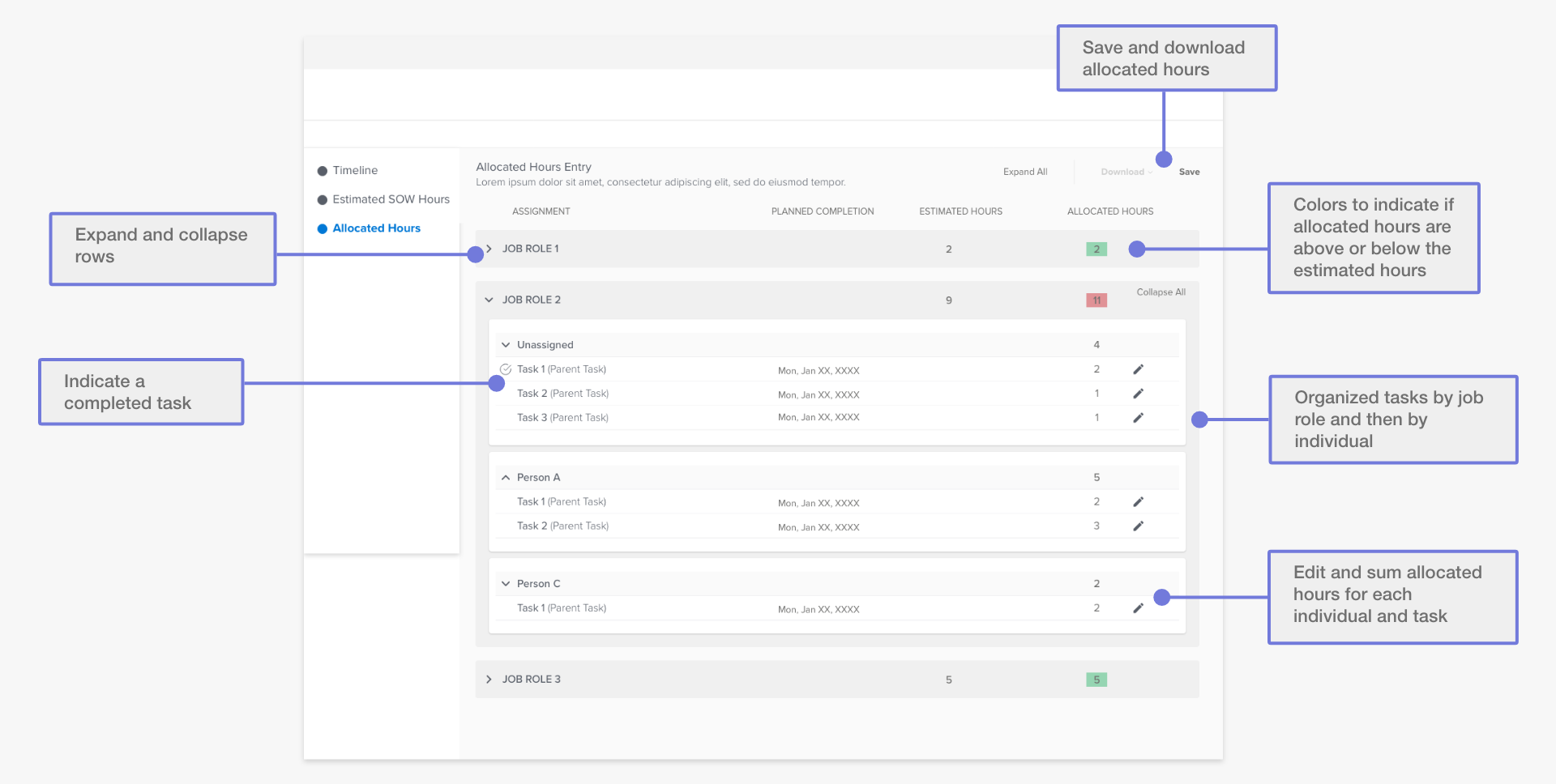Edit hours for Unassigned Task 3

(x=1138, y=418)
